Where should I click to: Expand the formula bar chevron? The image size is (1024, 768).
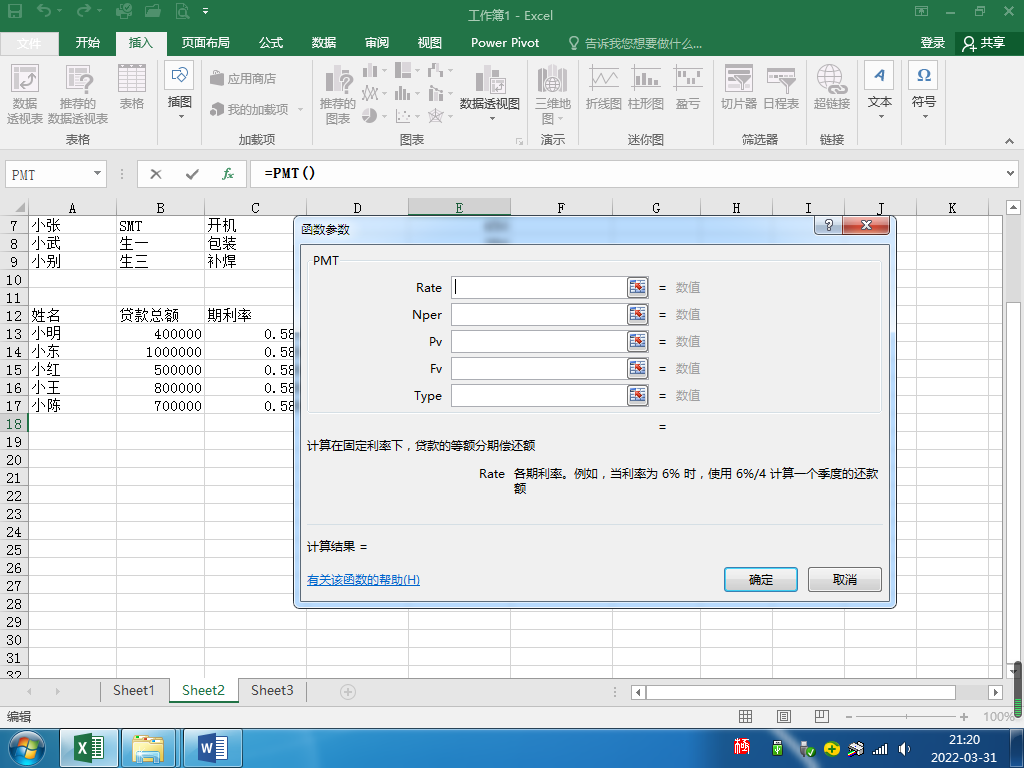click(x=1010, y=174)
